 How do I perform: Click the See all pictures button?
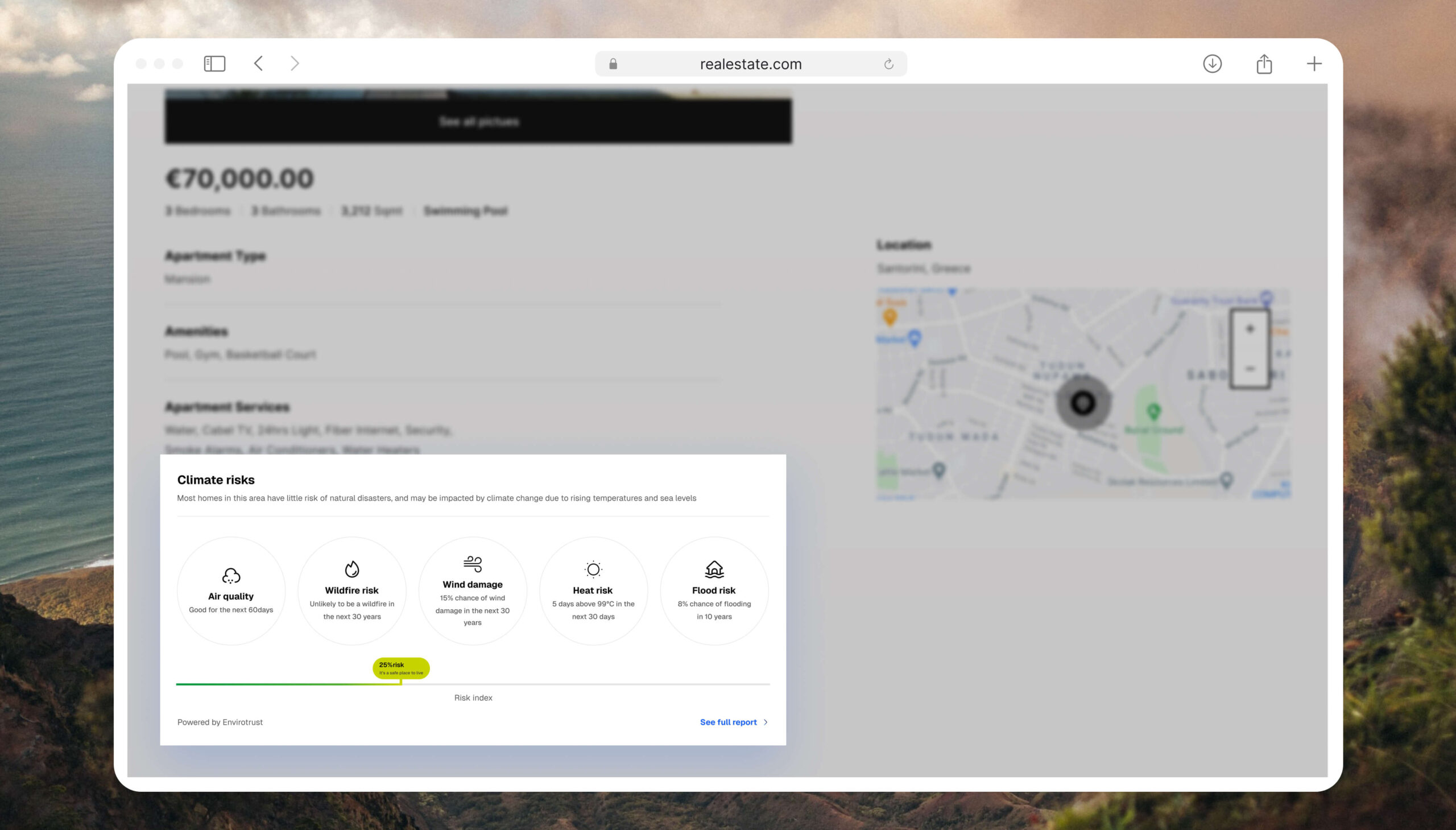point(478,121)
